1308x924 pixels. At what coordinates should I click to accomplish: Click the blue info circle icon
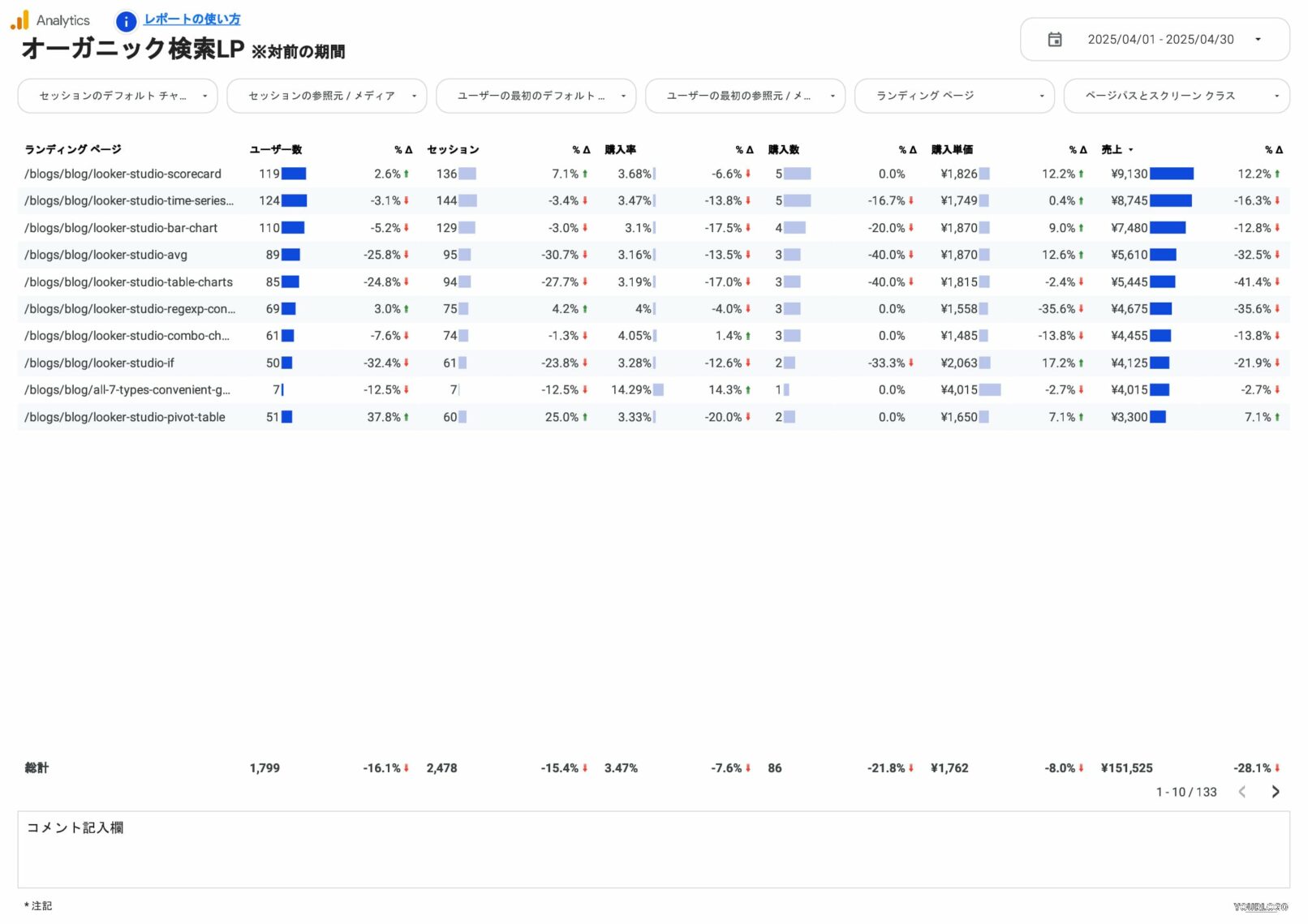(x=126, y=21)
